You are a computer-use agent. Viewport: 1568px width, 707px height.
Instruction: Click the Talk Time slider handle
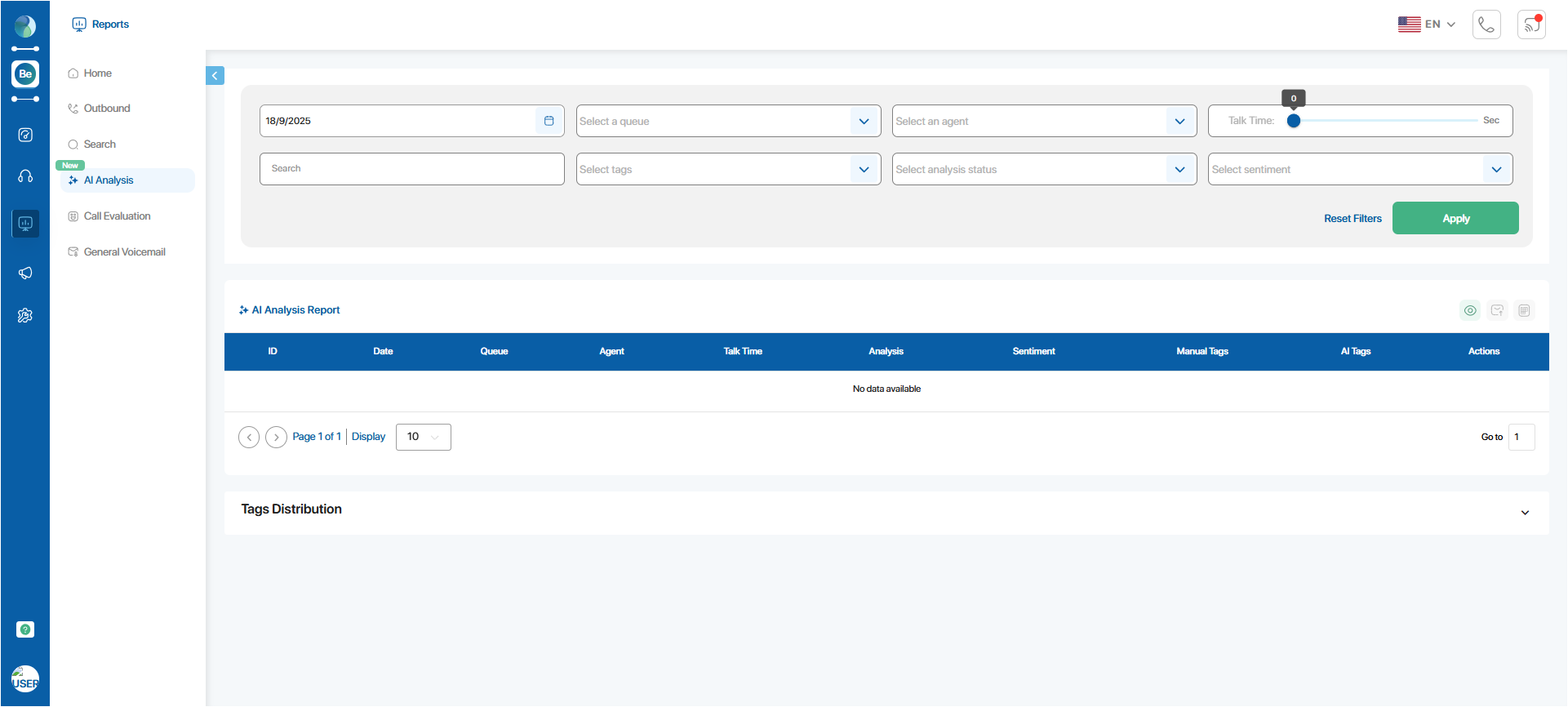(1294, 121)
